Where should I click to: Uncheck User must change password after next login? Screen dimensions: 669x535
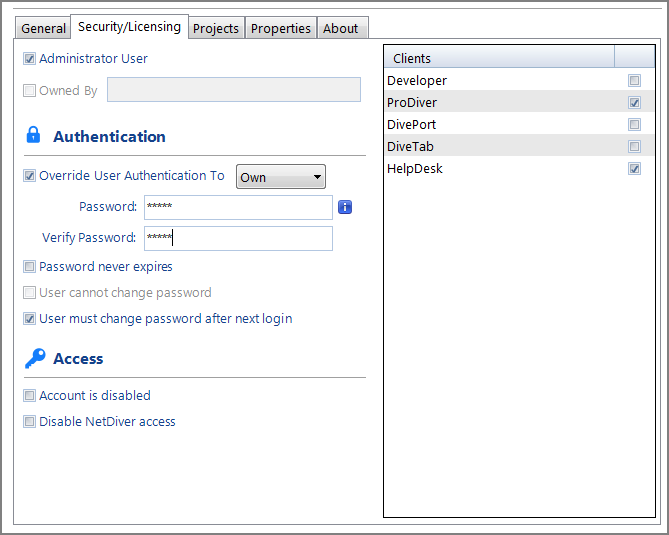pos(30,319)
